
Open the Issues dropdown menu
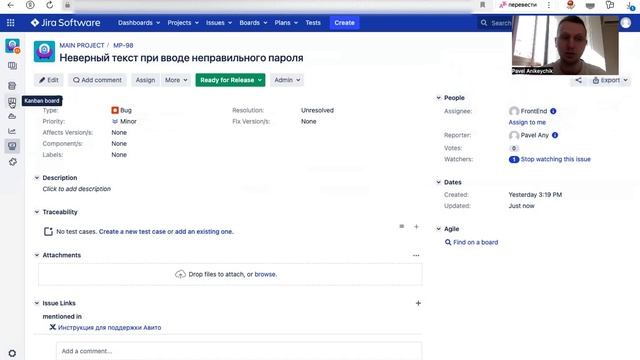pyautogui.click(x=219, y=23)
